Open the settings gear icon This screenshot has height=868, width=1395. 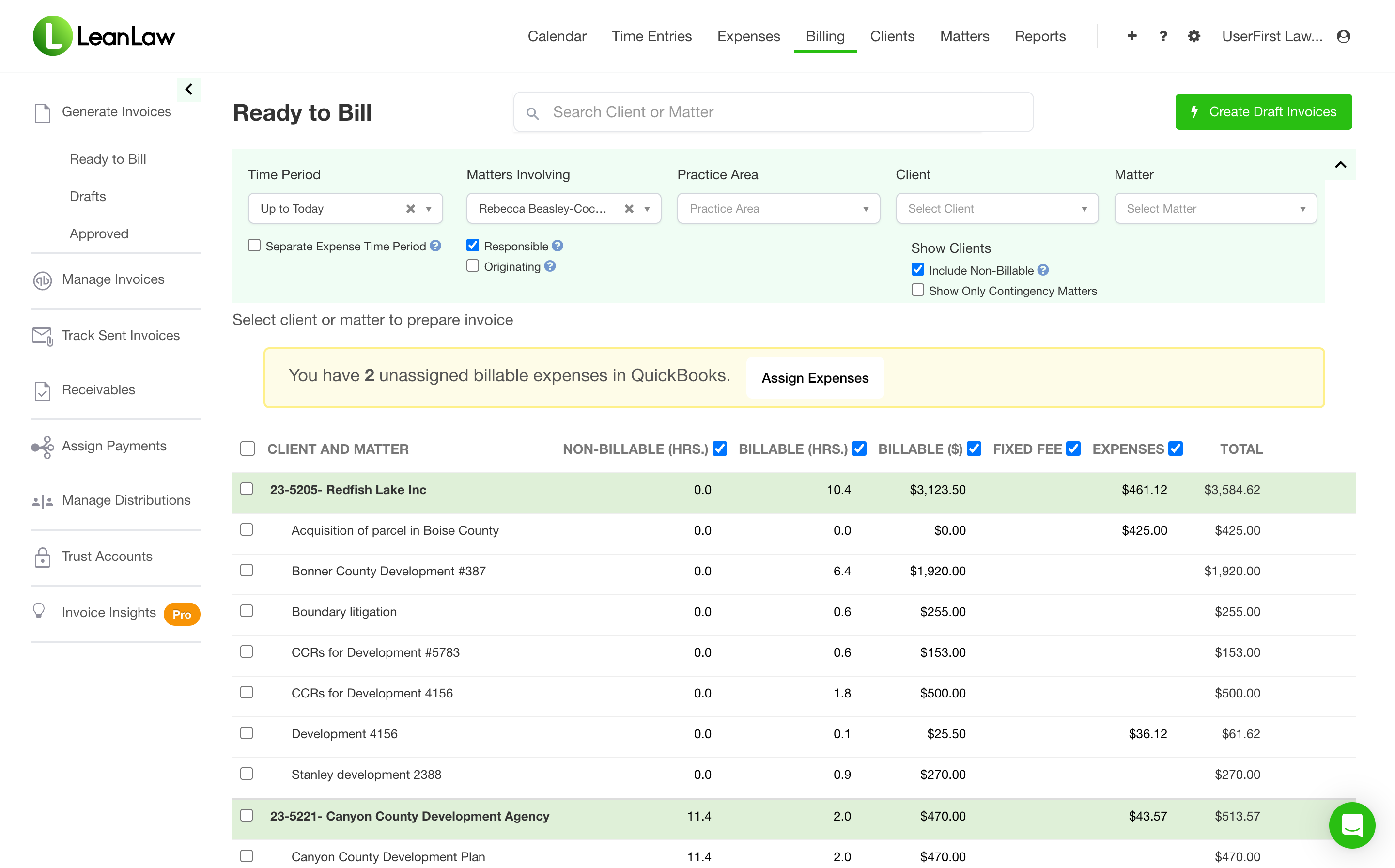click(1194, 36)
